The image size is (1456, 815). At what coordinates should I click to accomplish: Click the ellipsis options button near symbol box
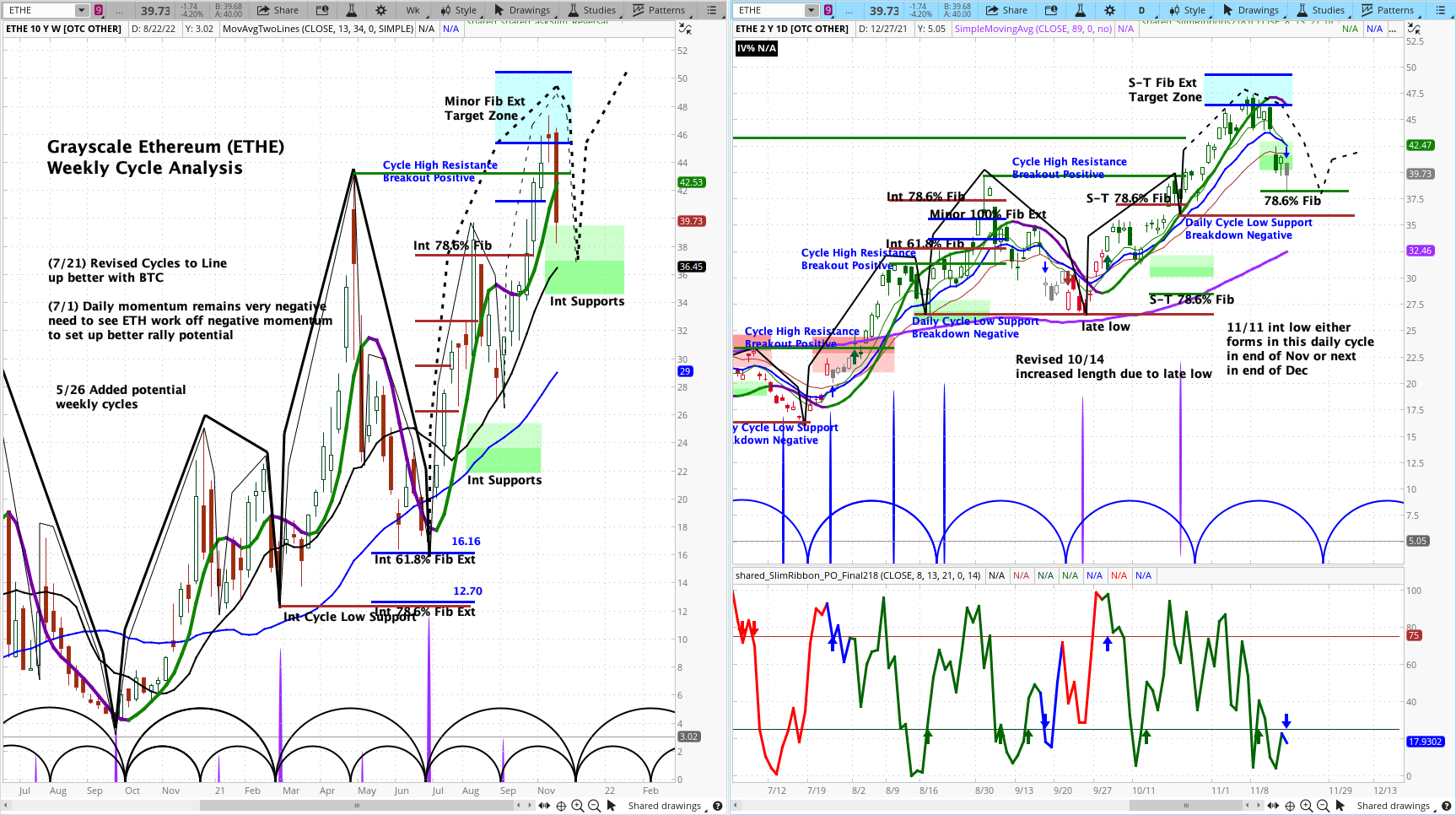tap(120, 10)
